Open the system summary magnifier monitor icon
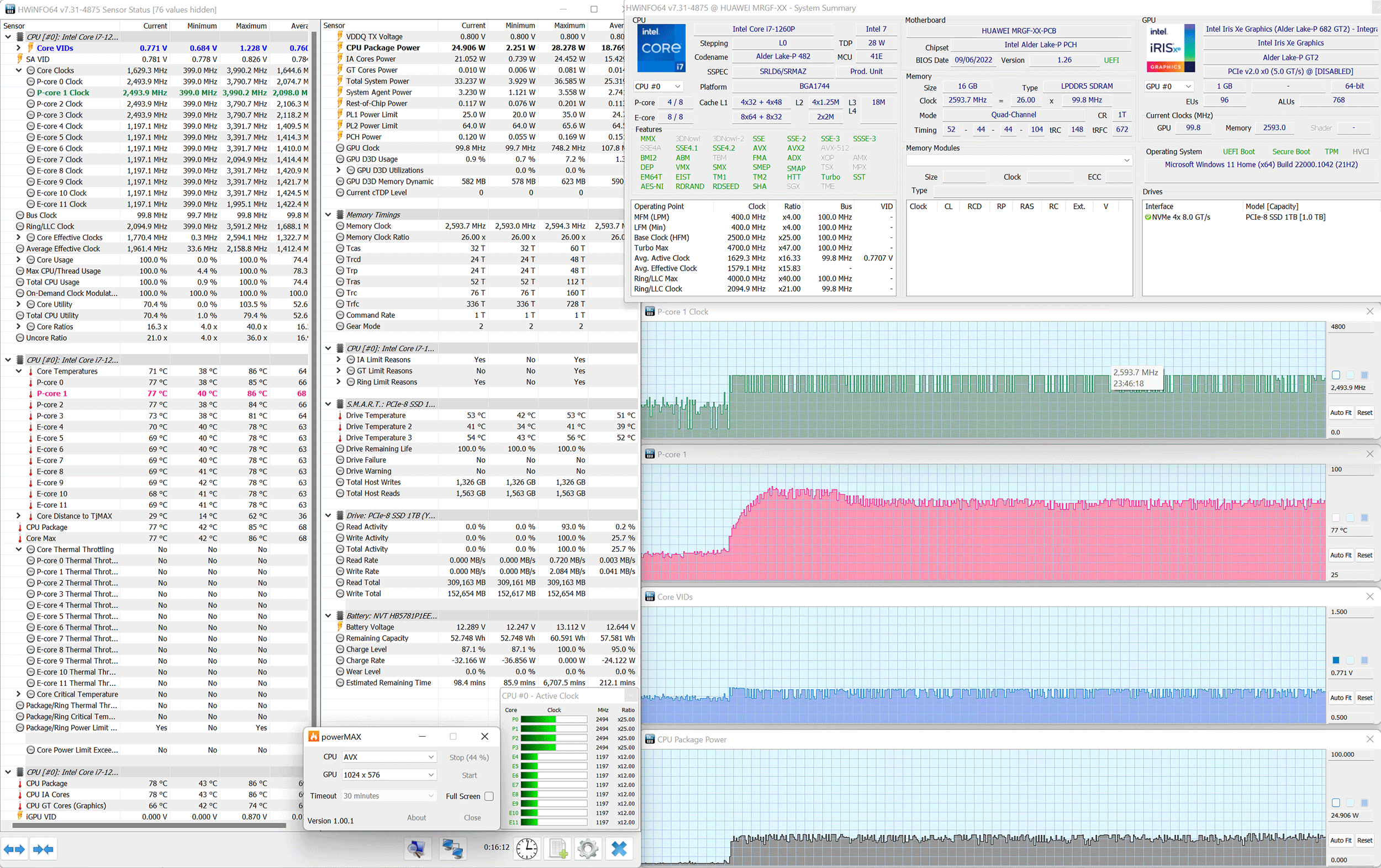Viewport: 1381px width, 868px height. [417, 848]
